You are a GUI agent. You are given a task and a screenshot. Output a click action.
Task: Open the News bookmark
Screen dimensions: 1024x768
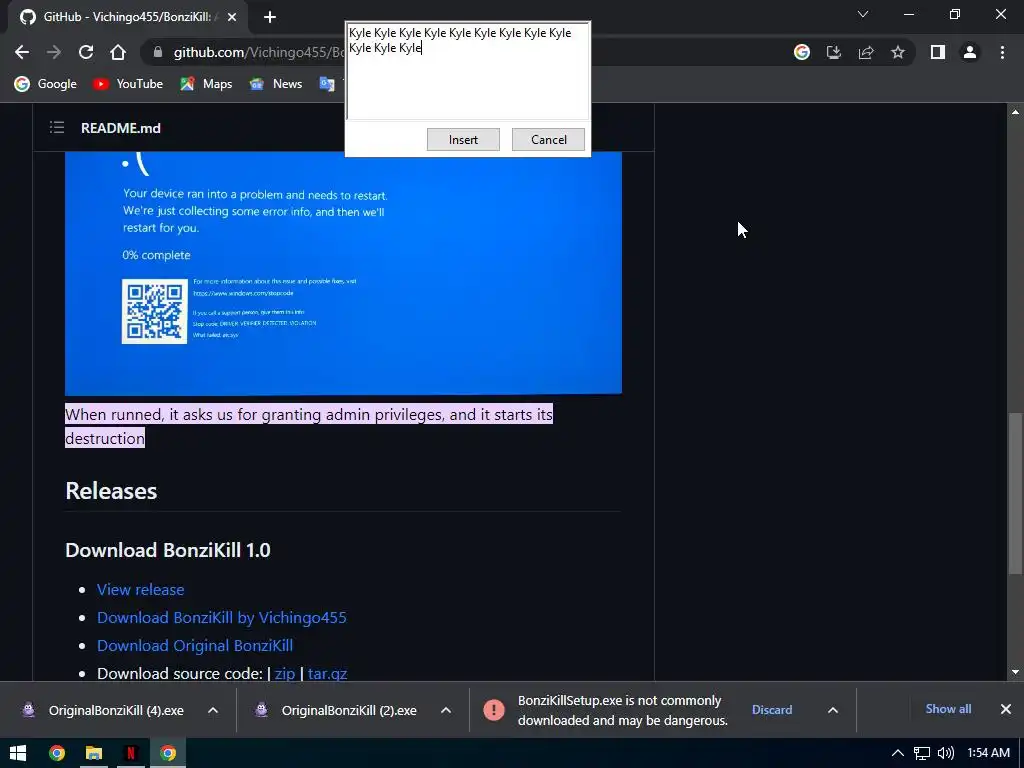[x=276, y=84]
